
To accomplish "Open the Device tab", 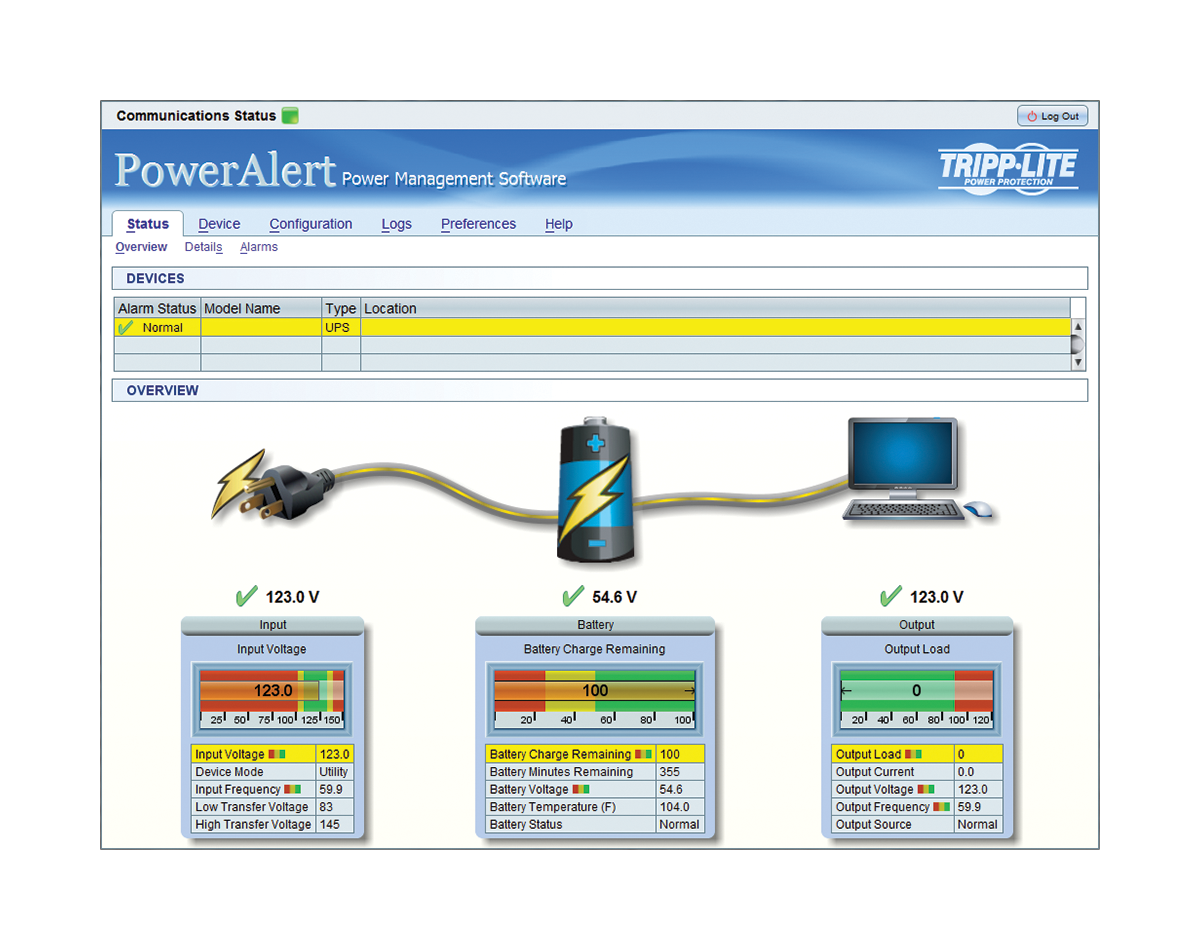I will (x=219, y=224).
